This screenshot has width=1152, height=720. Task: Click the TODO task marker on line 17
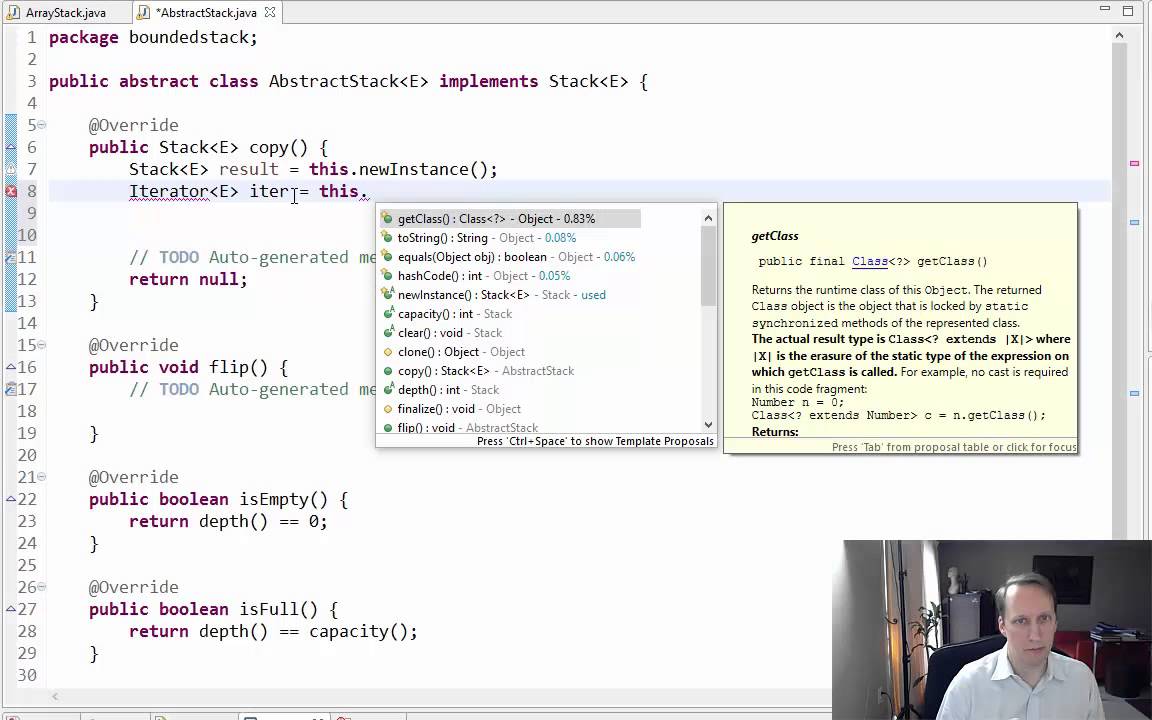click(11, 389)
